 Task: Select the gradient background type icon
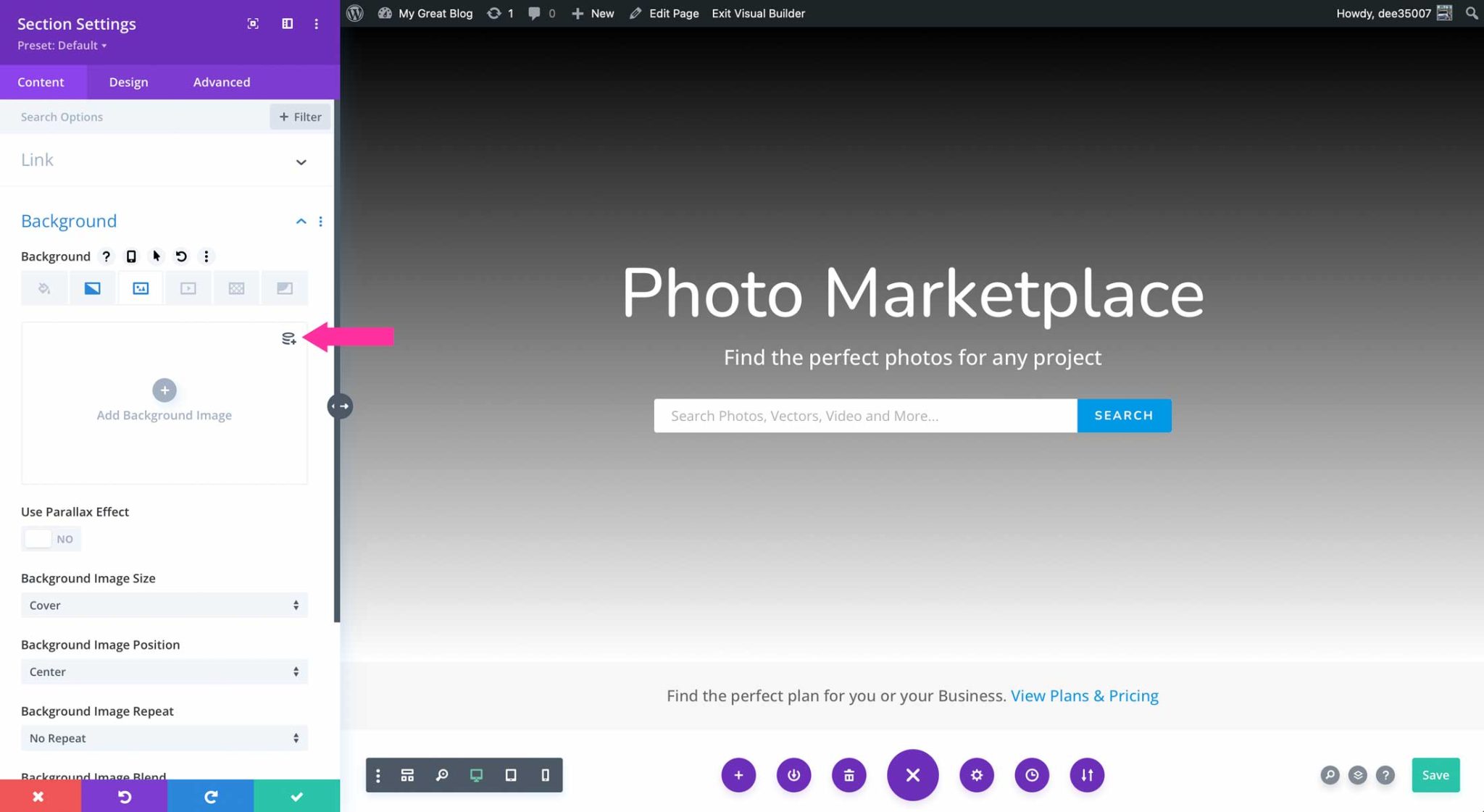(x=92, y=287)
